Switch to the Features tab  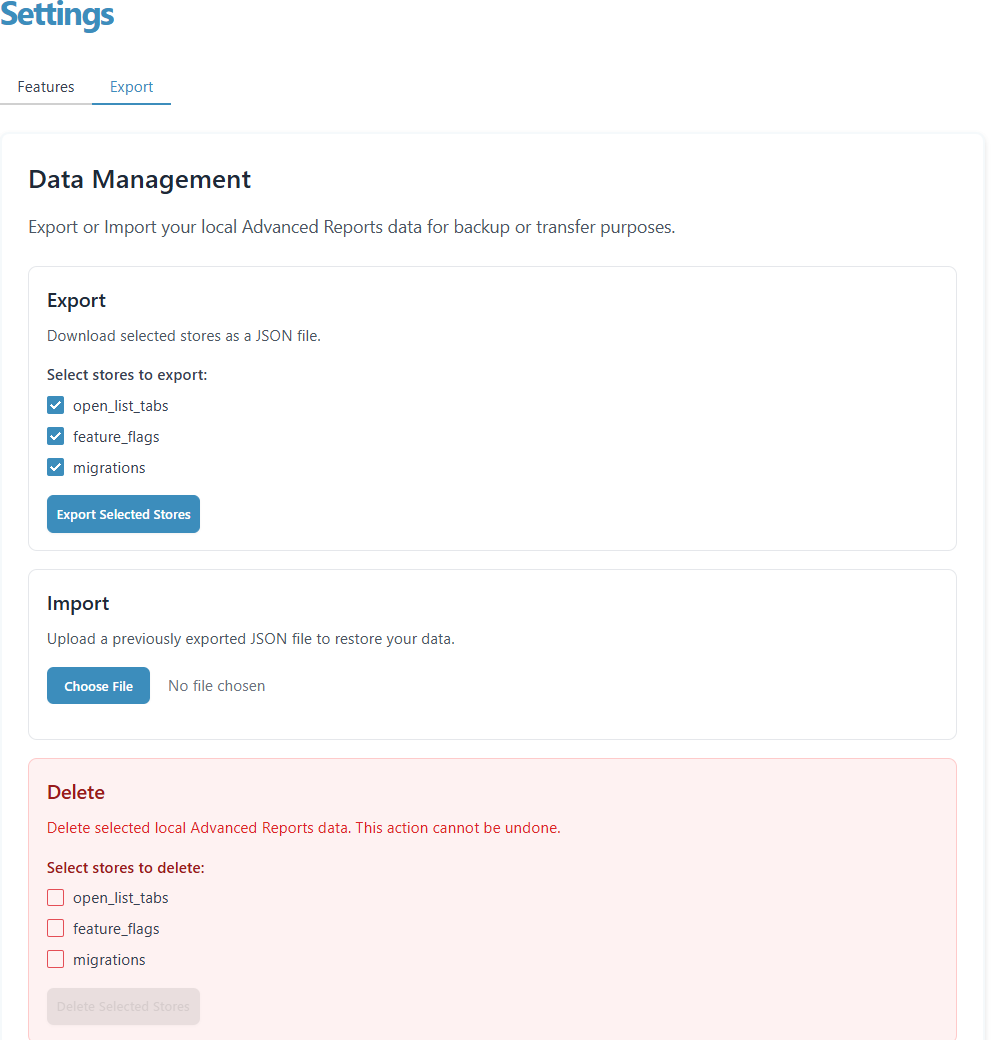(46, 87)
